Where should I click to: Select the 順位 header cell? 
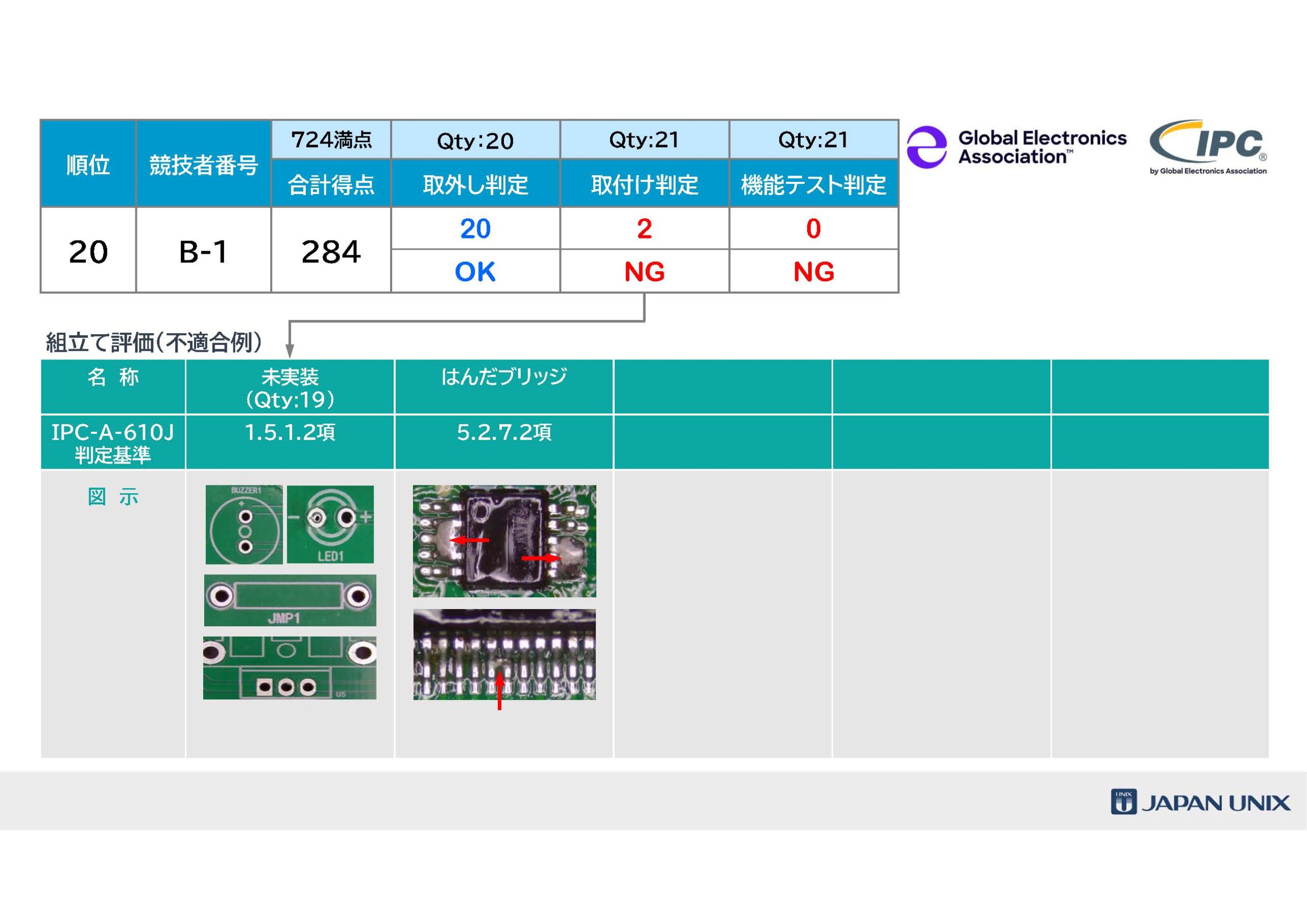point(88,164)
